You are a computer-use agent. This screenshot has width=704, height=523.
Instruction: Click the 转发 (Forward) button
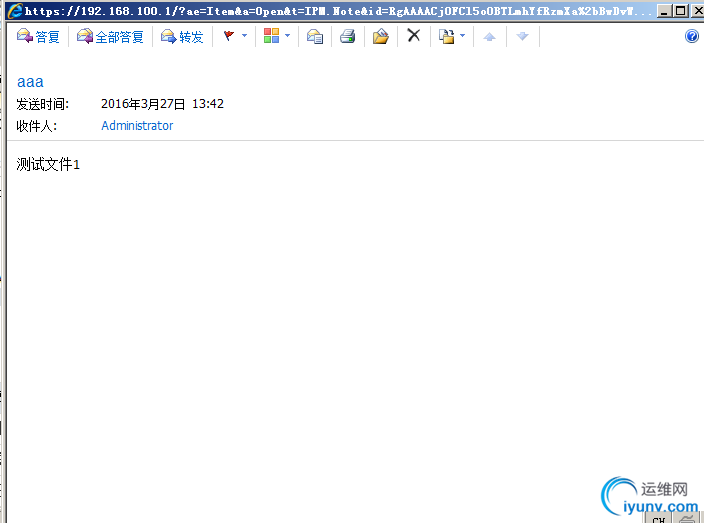(x=182, y=36)
